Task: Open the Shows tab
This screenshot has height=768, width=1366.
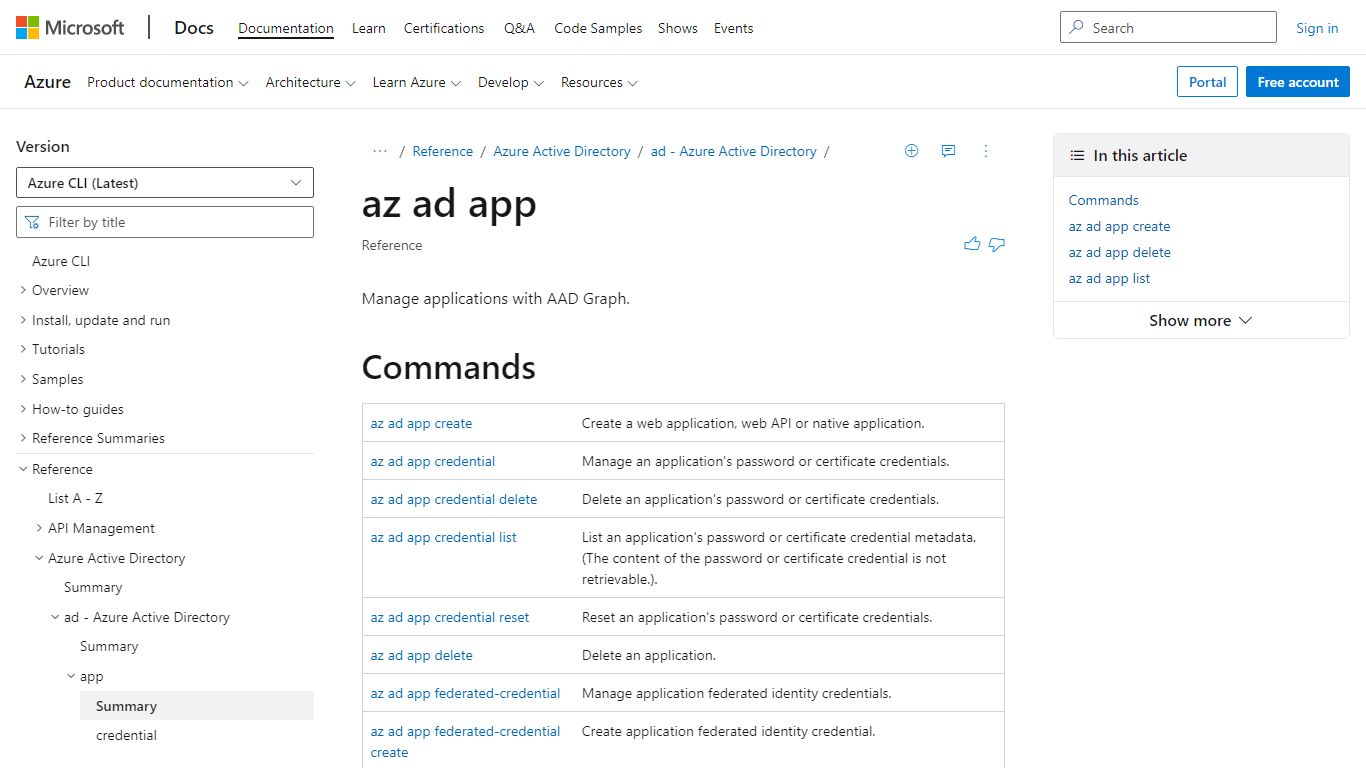Action: [x=678, y=28]
